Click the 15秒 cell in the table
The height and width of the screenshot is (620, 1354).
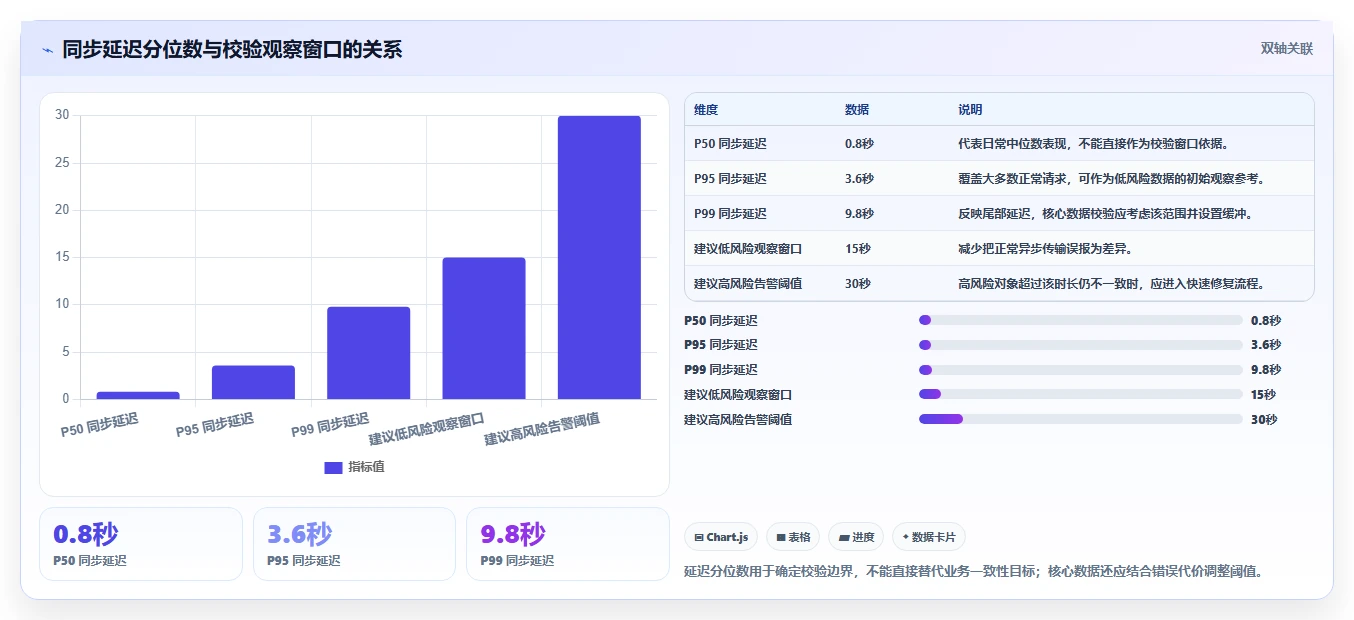[858, 248]
